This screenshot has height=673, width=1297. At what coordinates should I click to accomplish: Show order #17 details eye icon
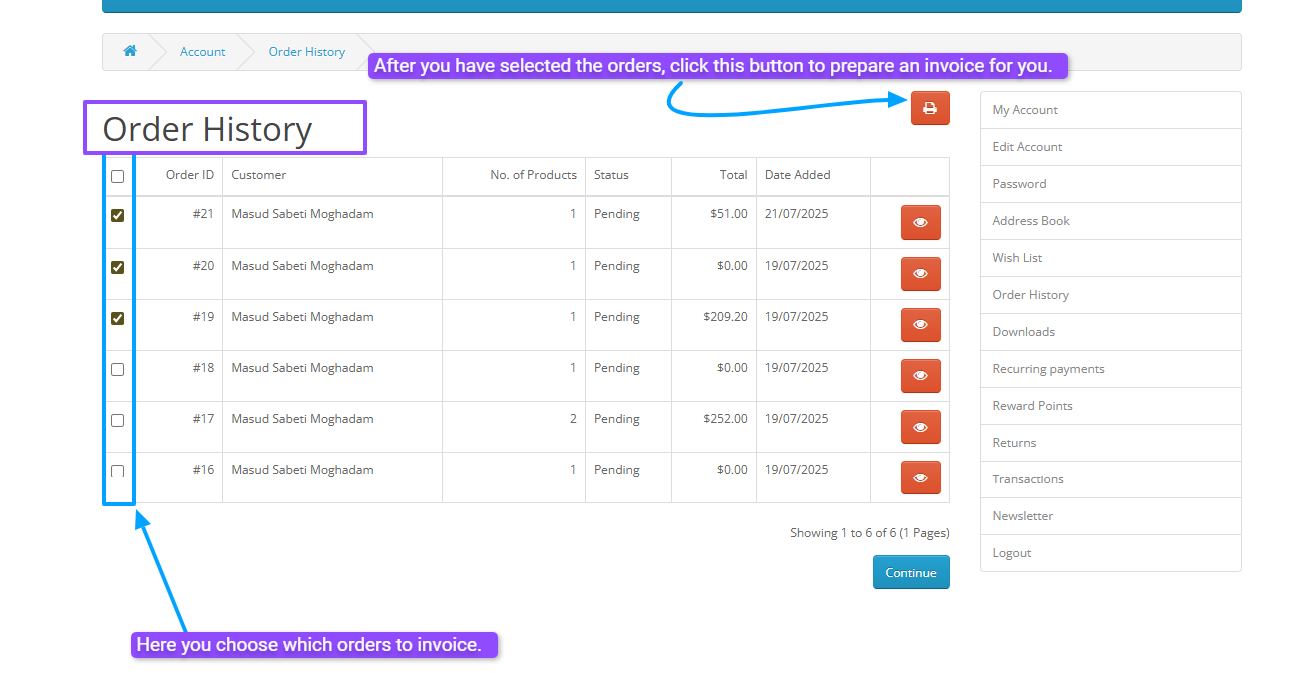920,427
